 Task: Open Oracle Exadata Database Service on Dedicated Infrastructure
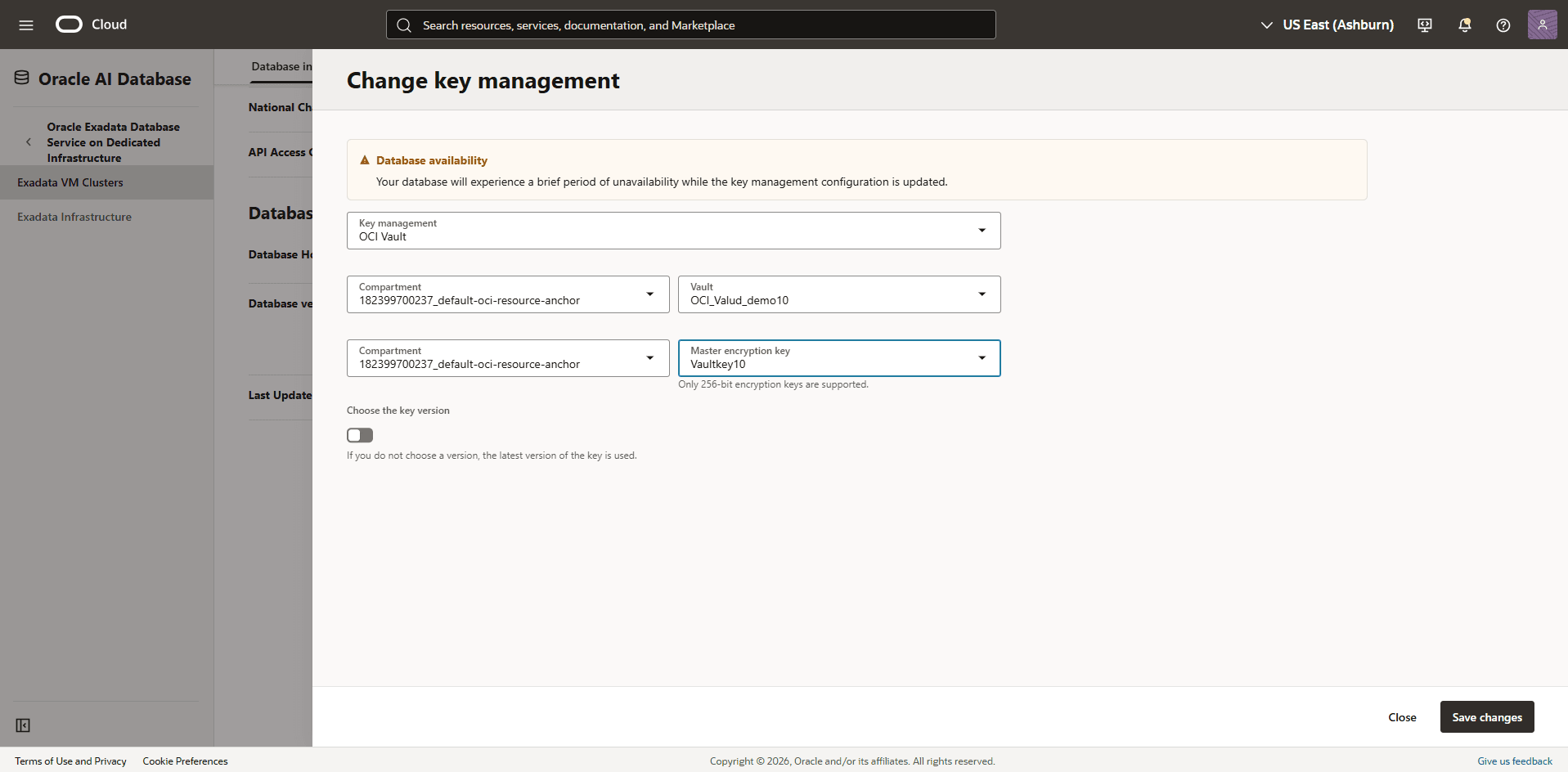pos(113,142)
